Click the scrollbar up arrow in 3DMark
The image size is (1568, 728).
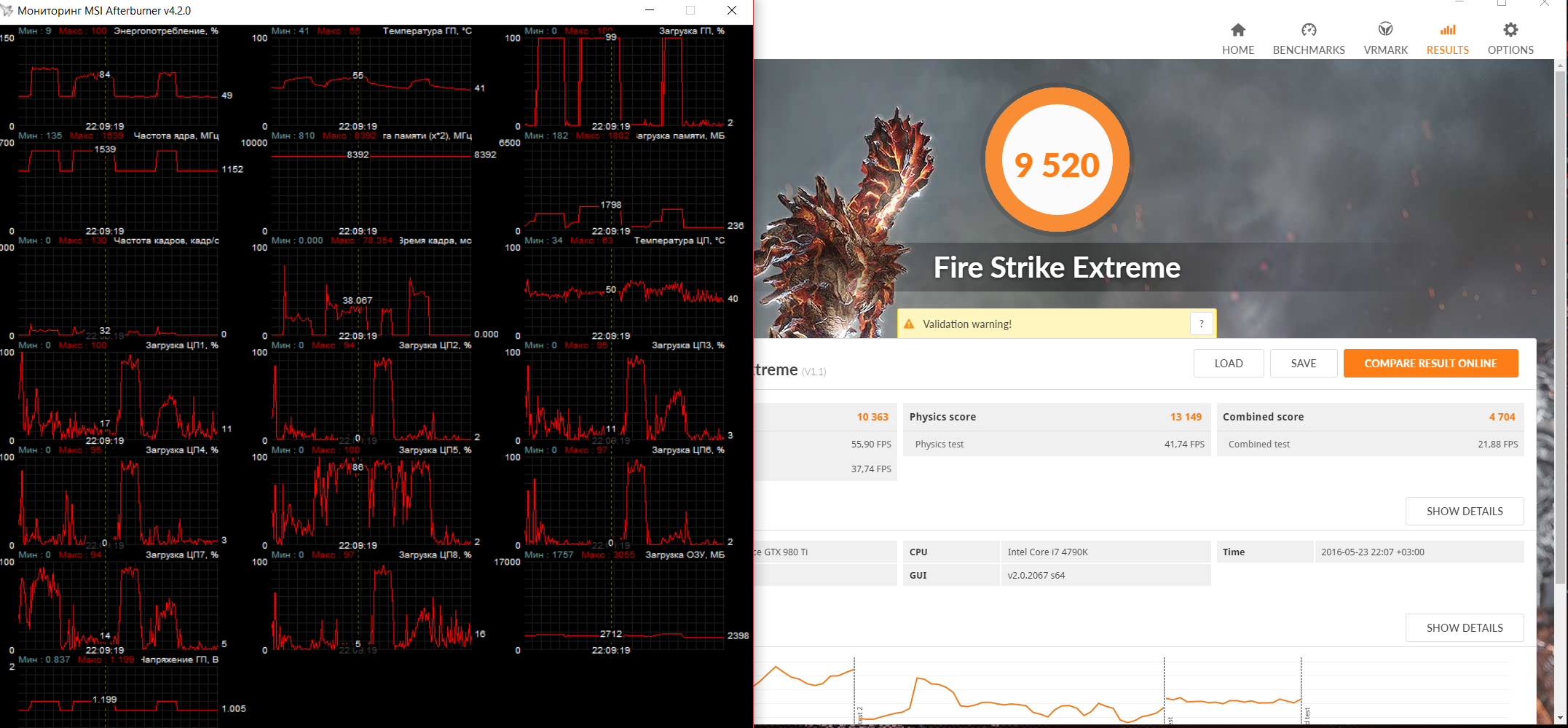1560,66
